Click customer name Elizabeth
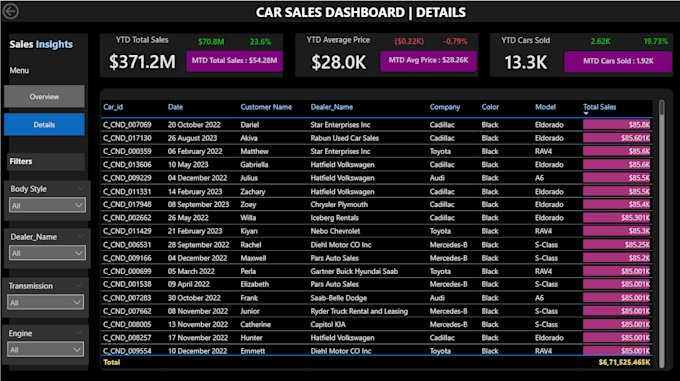Image resolution: width=680 pixels, height=381 pixels. coord(255,284)
